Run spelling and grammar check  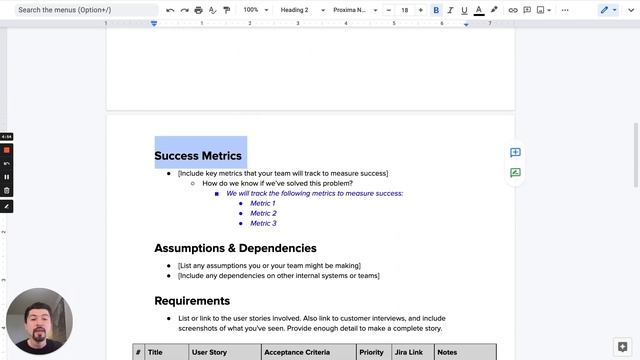(x=212, y=10)
